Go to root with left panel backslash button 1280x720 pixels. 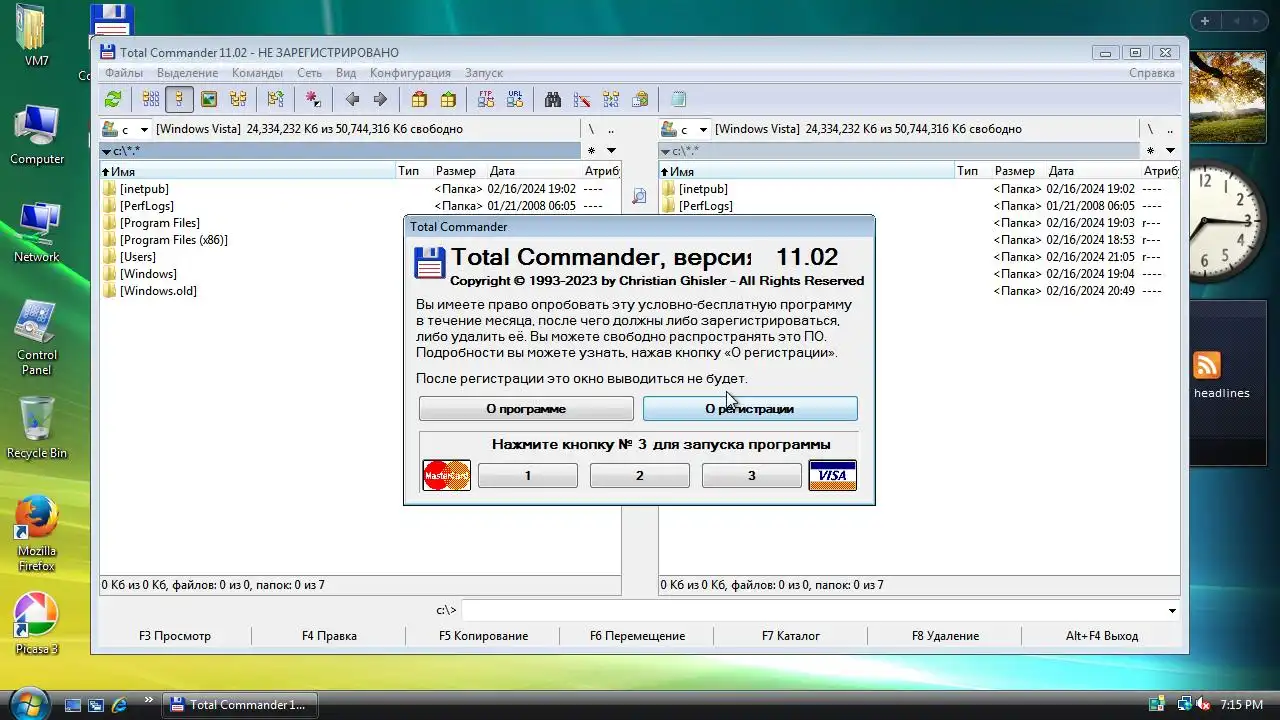point(591,129)
